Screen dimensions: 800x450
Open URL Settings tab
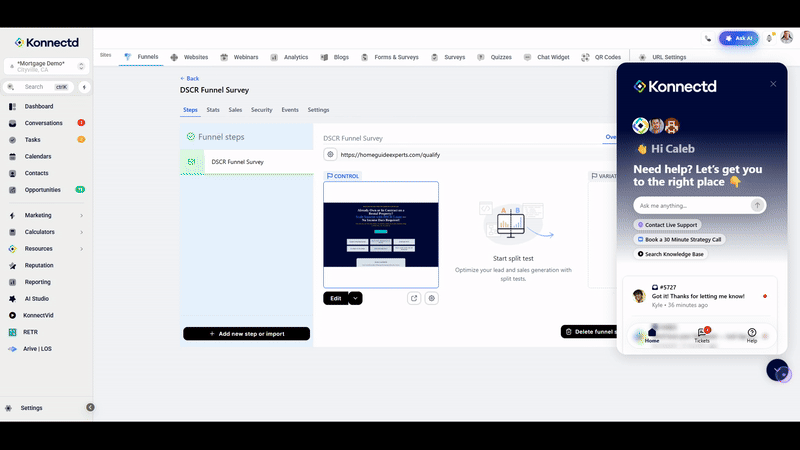tap(663, 57)
